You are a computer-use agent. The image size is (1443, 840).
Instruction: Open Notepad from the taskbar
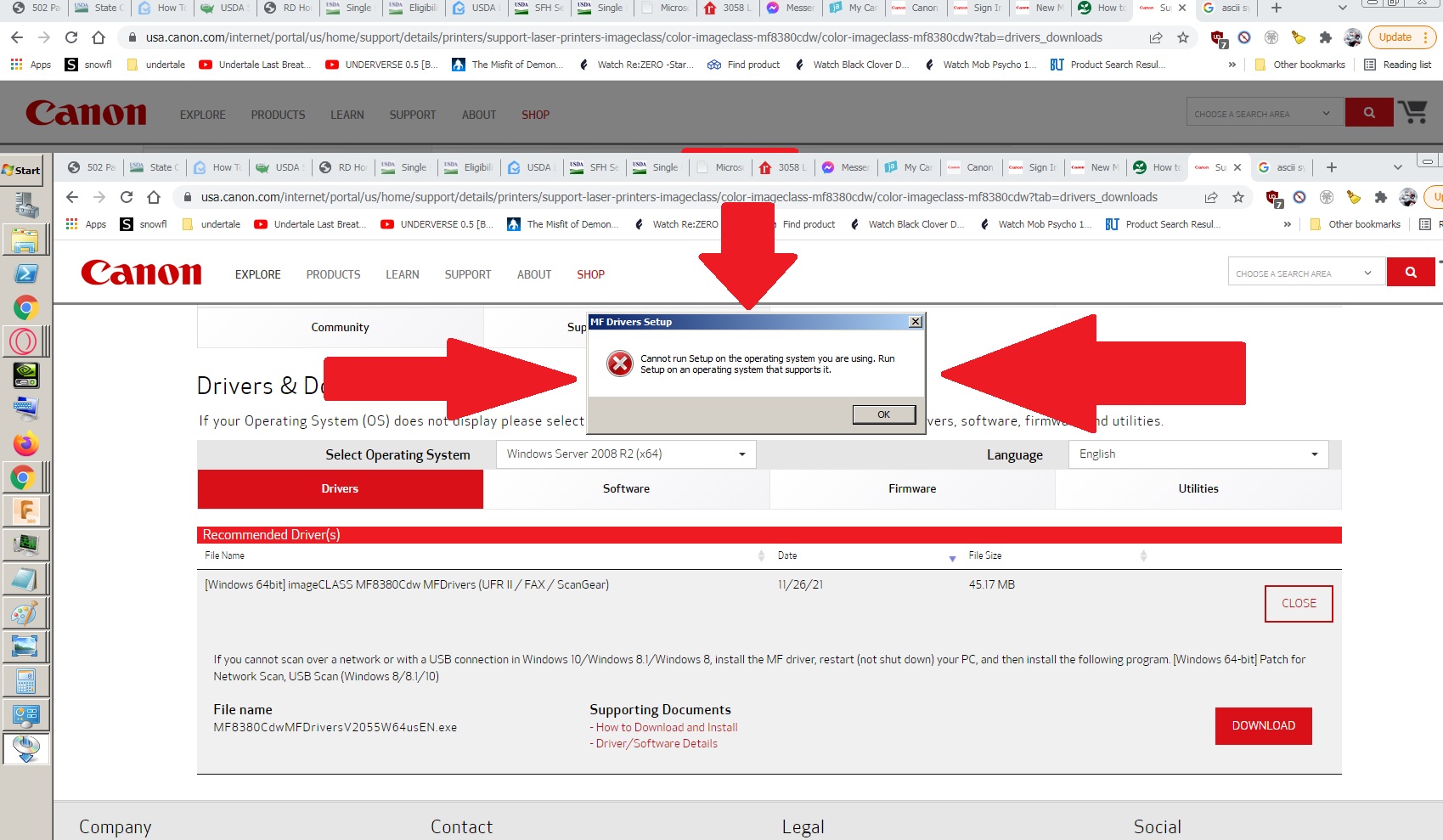[25, 579]
